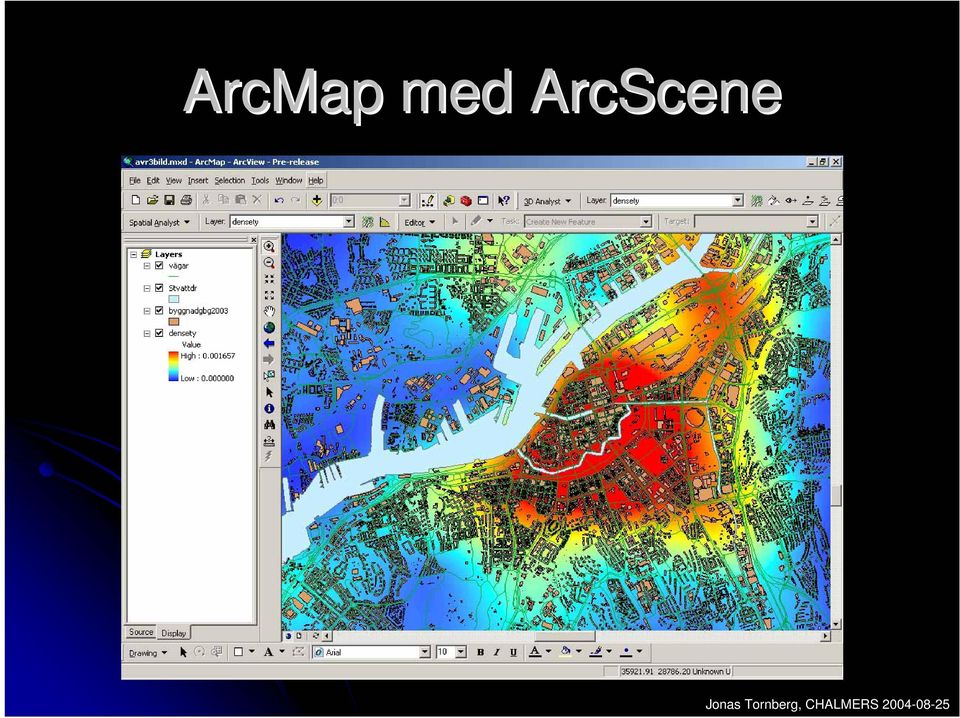Select the Select Features tool
The width and height of the screenshot is (960, 718).
pos(269,375)
